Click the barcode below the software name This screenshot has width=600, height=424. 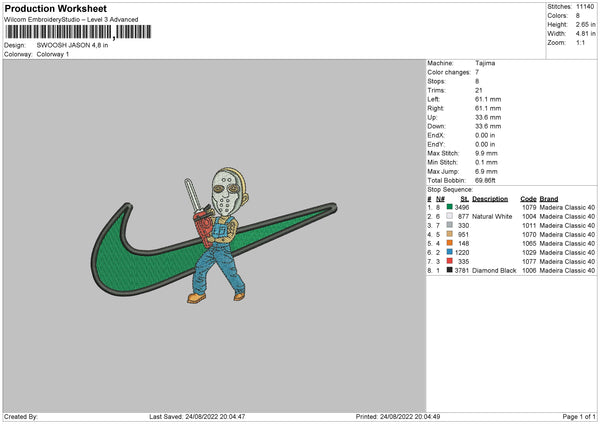click(x=59, y=32)
